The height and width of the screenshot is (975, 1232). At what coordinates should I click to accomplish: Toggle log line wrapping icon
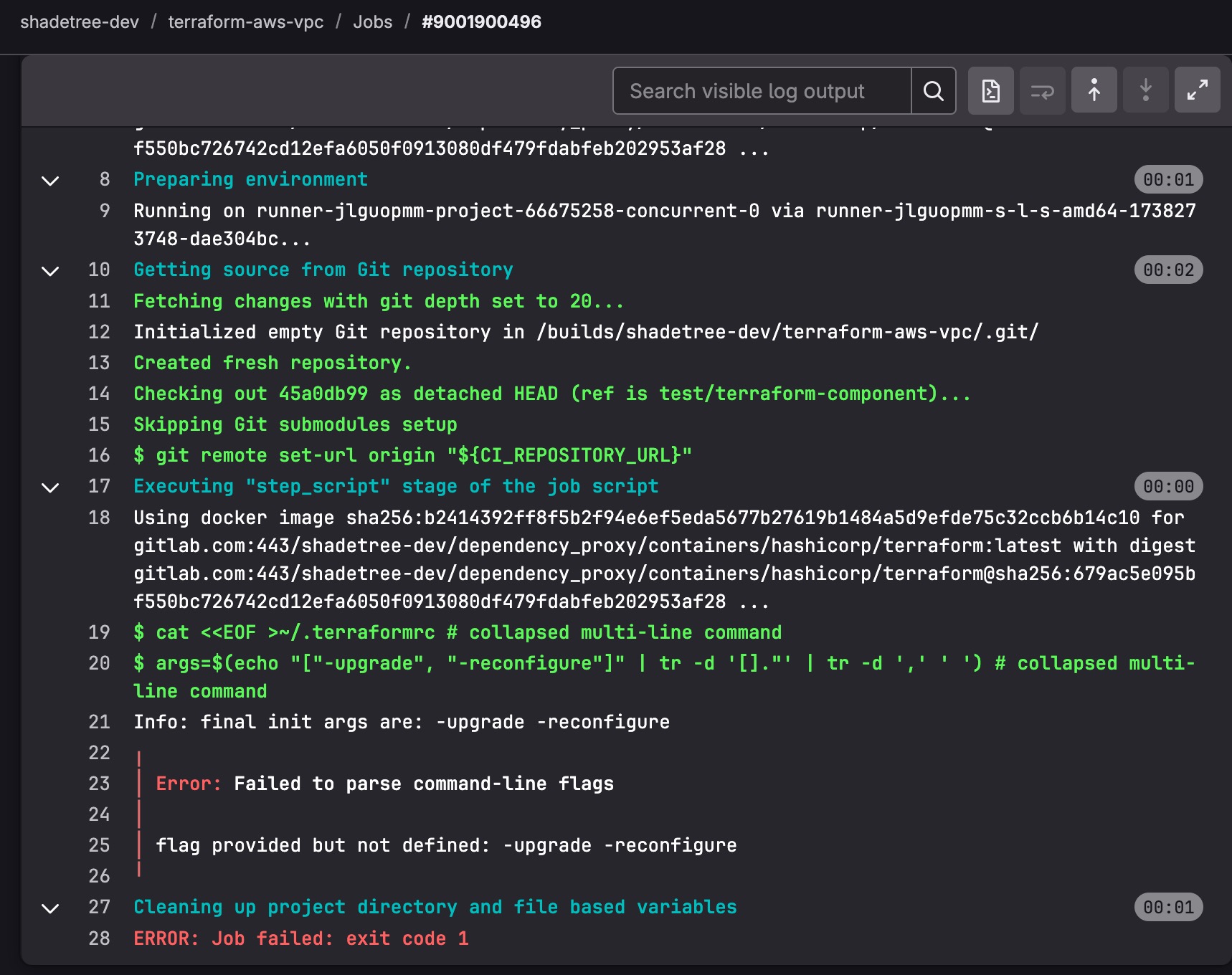click(1042, 91)
